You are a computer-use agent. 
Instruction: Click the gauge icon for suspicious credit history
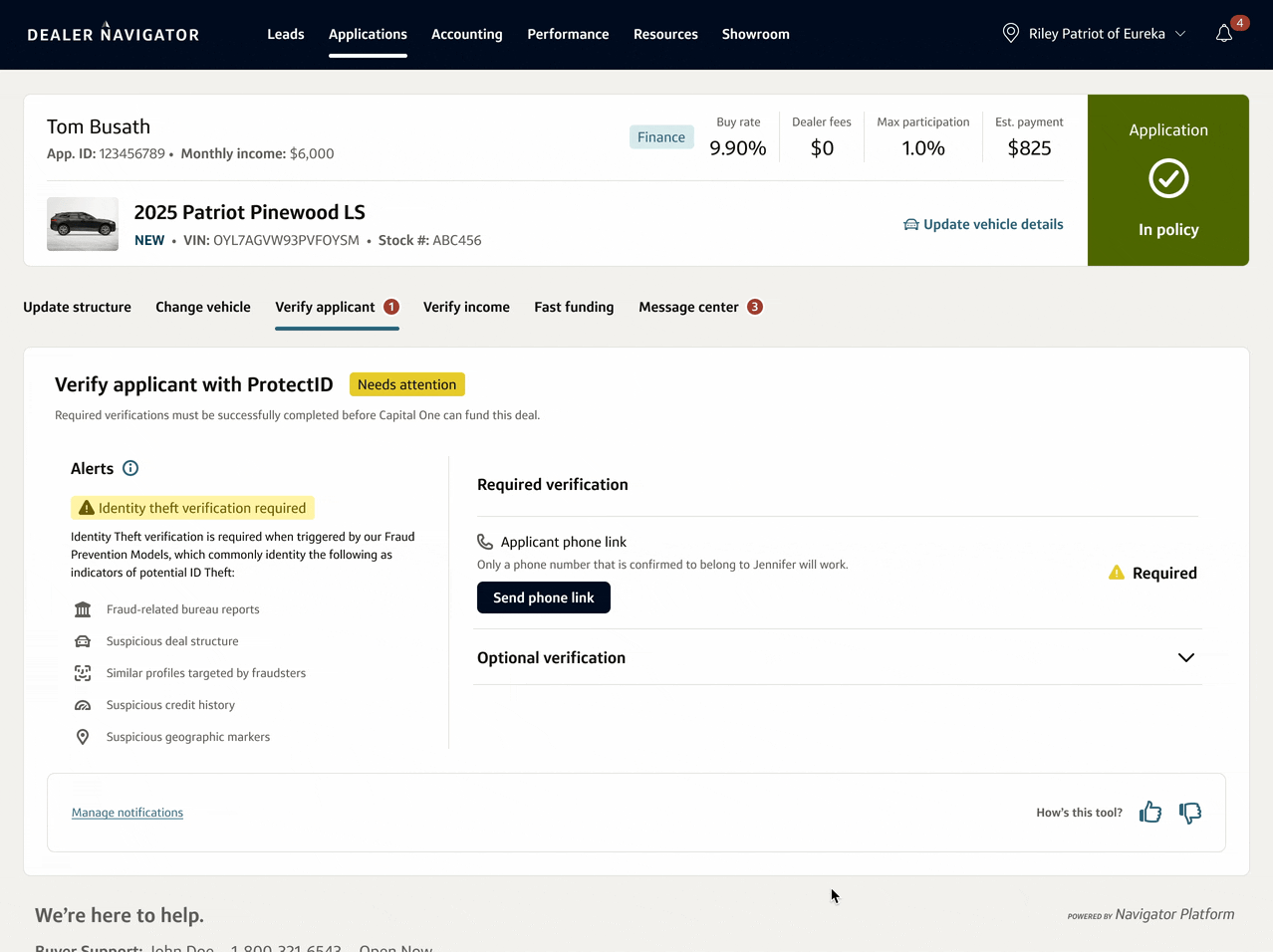[83, 705]
